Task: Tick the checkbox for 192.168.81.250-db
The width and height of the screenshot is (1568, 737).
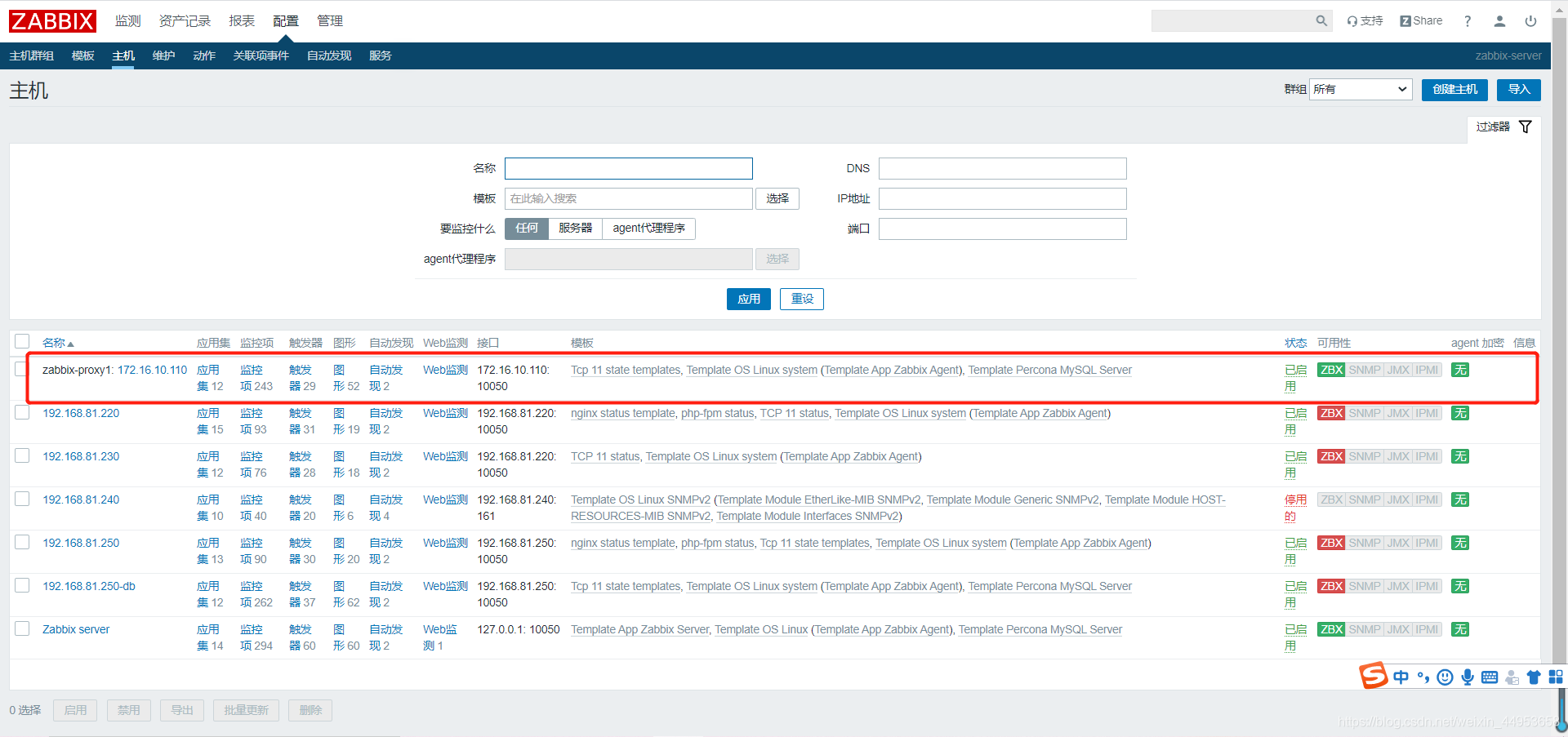Action: pyautogui.click(x=22, y=585)
